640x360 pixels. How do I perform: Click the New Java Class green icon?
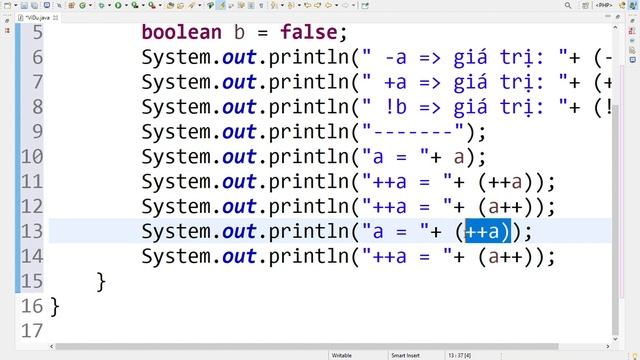82,5
